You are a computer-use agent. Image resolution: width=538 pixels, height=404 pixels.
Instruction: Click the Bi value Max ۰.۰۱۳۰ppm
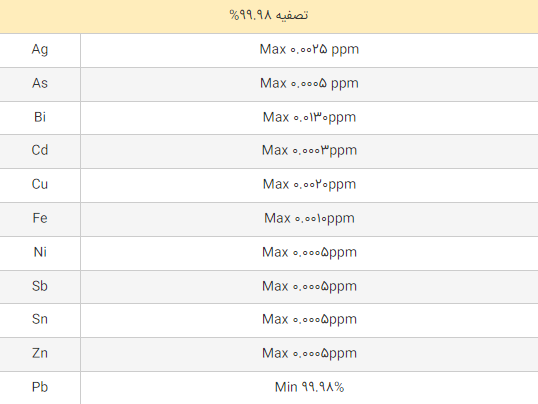(309, 118)
